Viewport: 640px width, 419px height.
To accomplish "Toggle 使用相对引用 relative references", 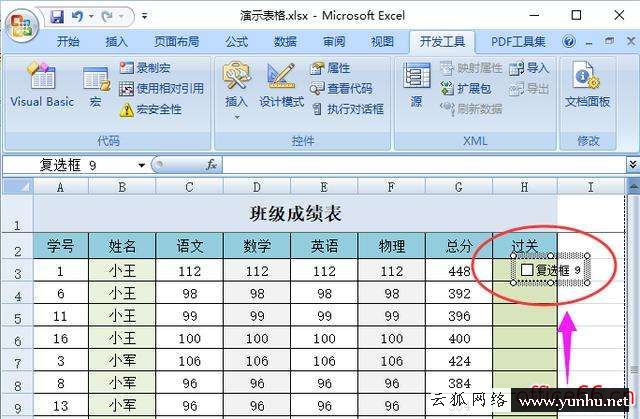I will point(161,89).
